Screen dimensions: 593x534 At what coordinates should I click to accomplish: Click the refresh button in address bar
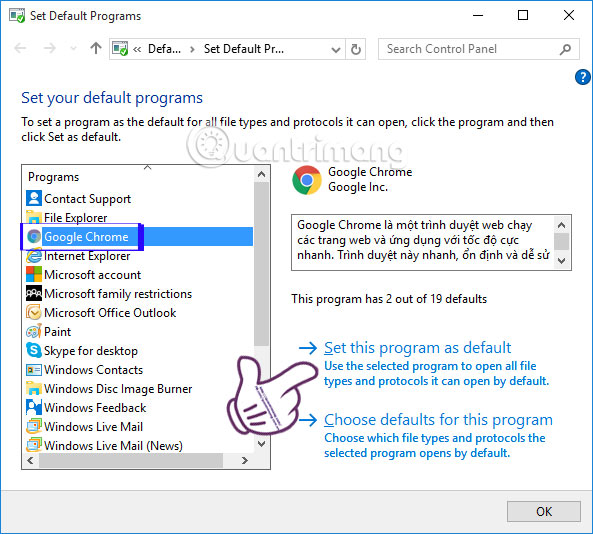pos(355,49)
